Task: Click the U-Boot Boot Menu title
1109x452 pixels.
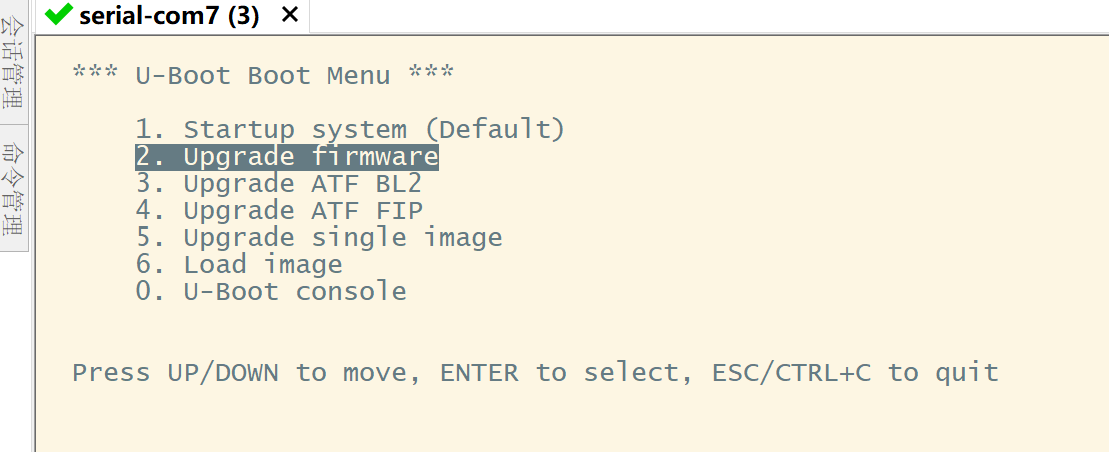Action: (x=263, y=75)
